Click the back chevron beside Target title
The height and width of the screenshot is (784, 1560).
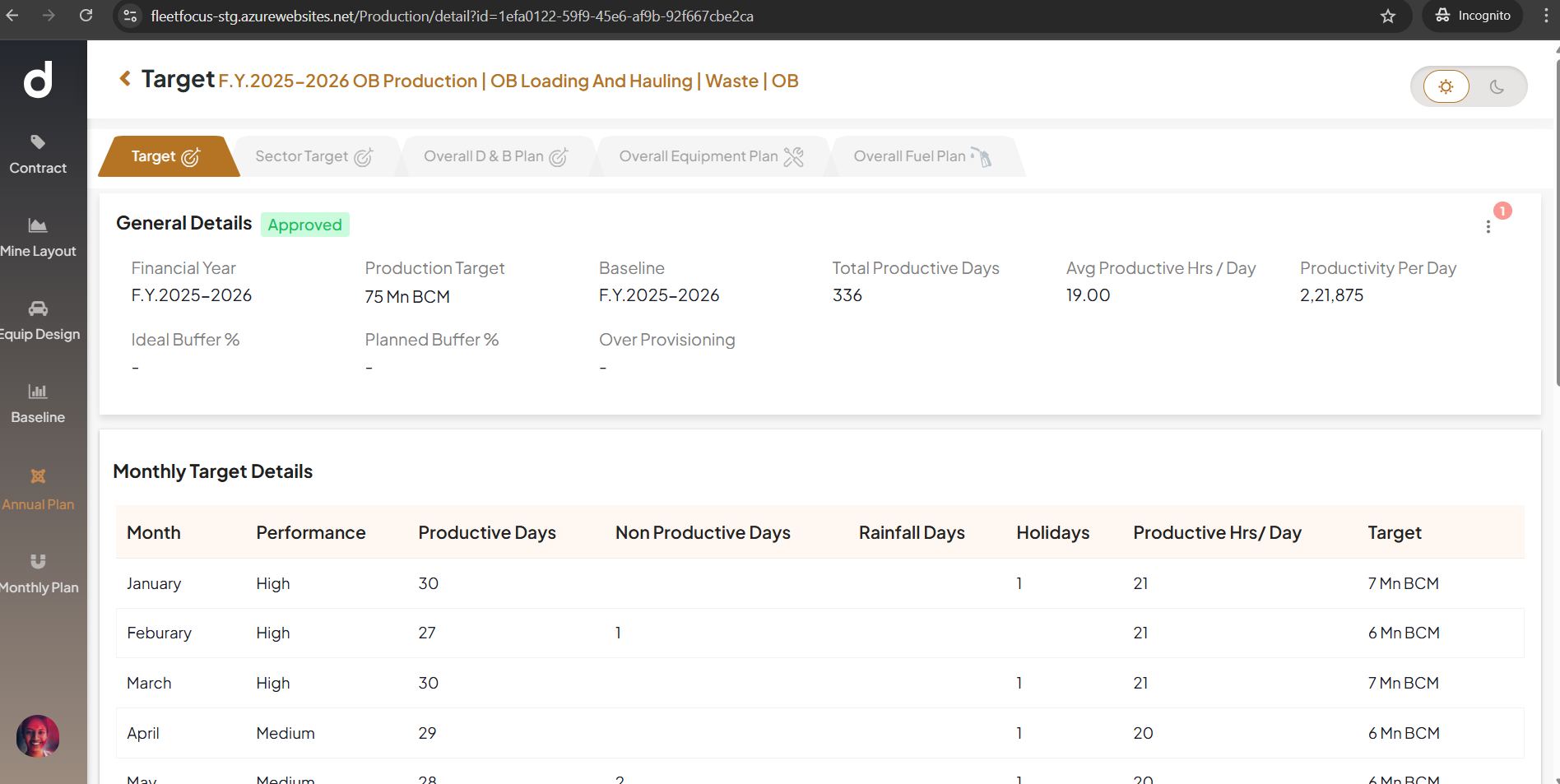[125, 78]
